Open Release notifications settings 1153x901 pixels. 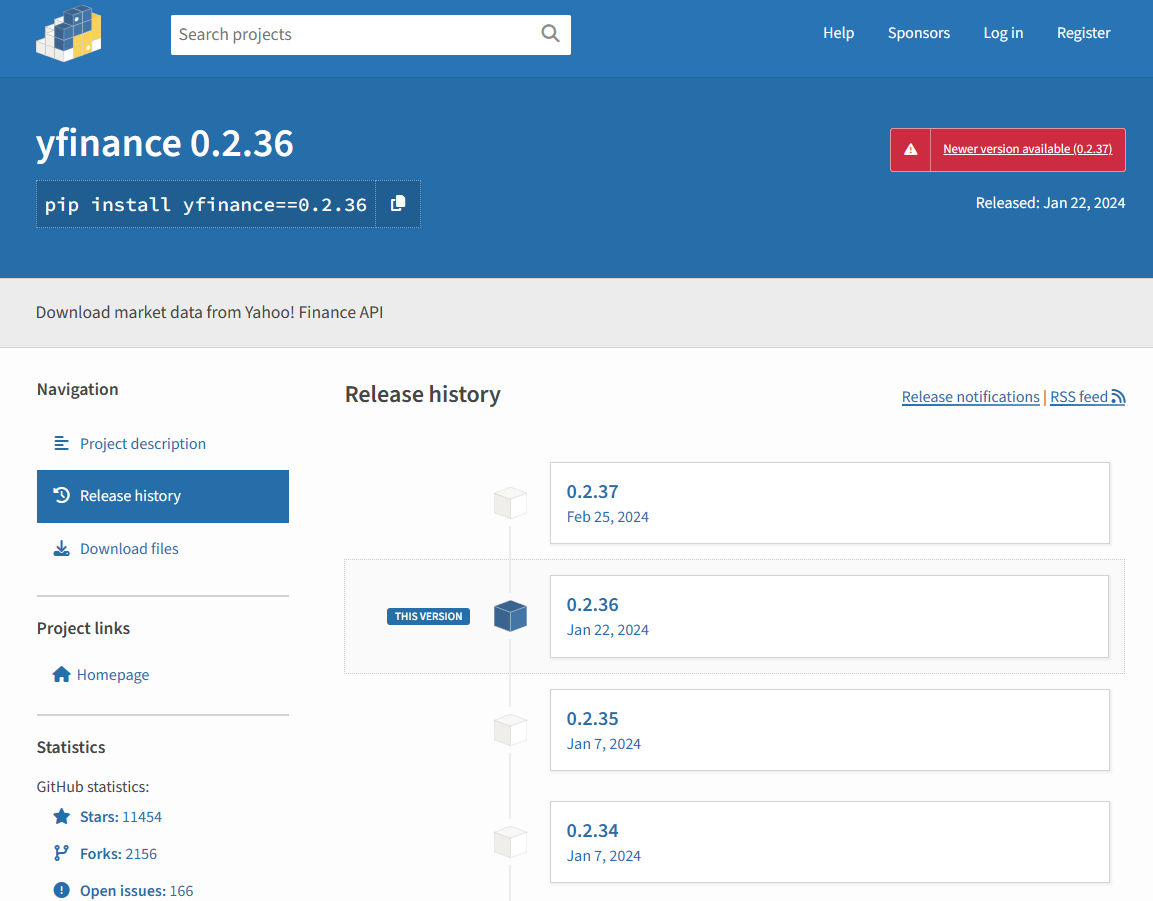point(970,396)
